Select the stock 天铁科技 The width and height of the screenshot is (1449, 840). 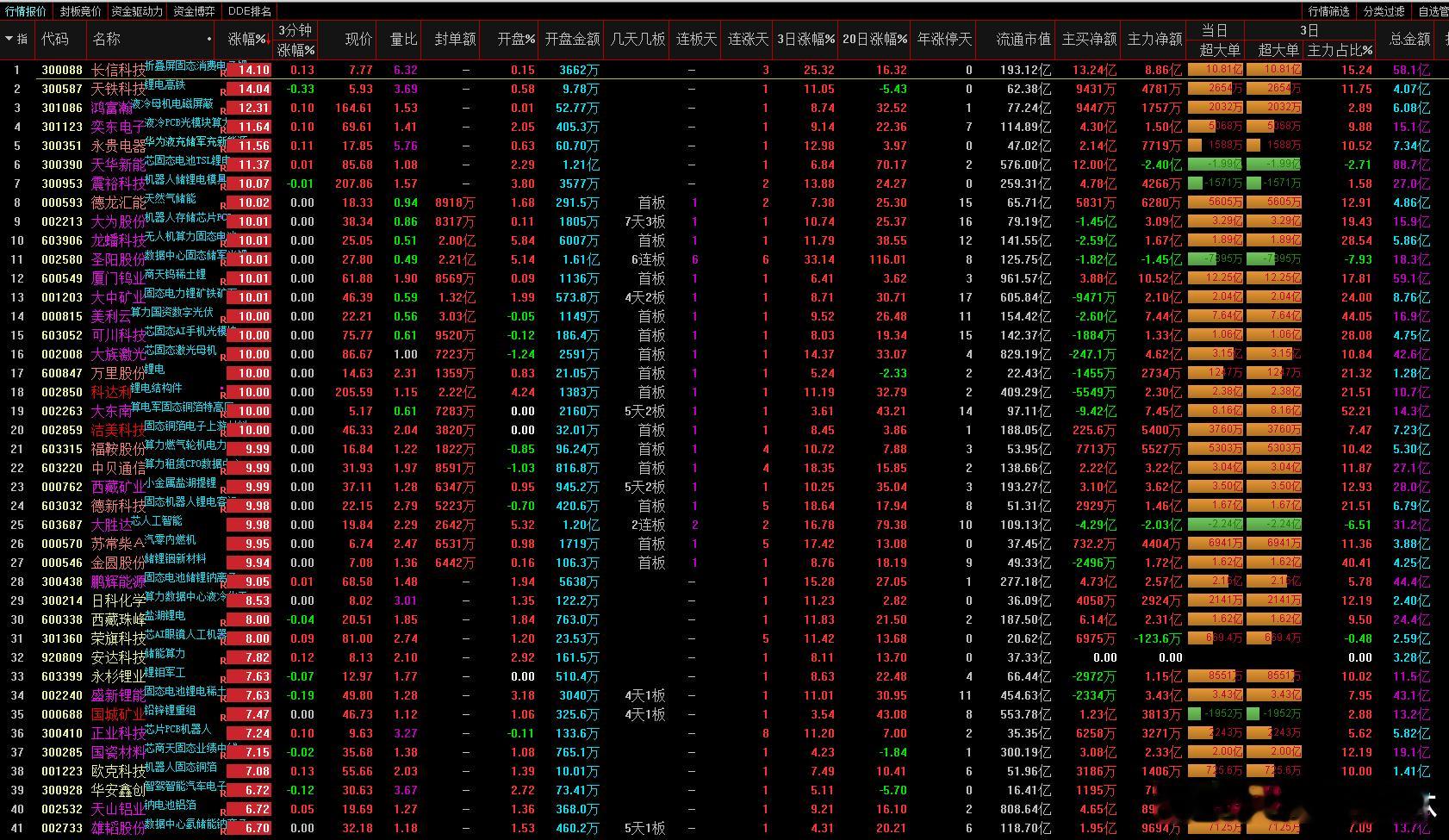118,89
